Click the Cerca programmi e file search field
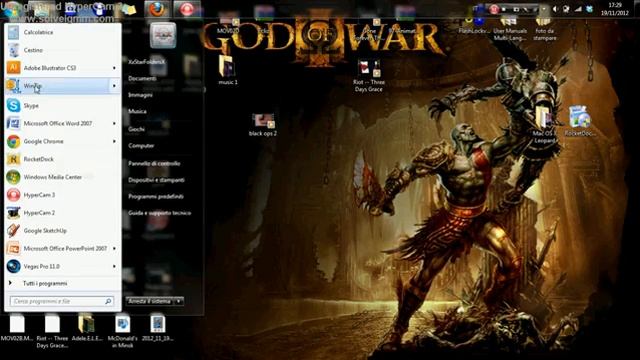 coord(62,301)
